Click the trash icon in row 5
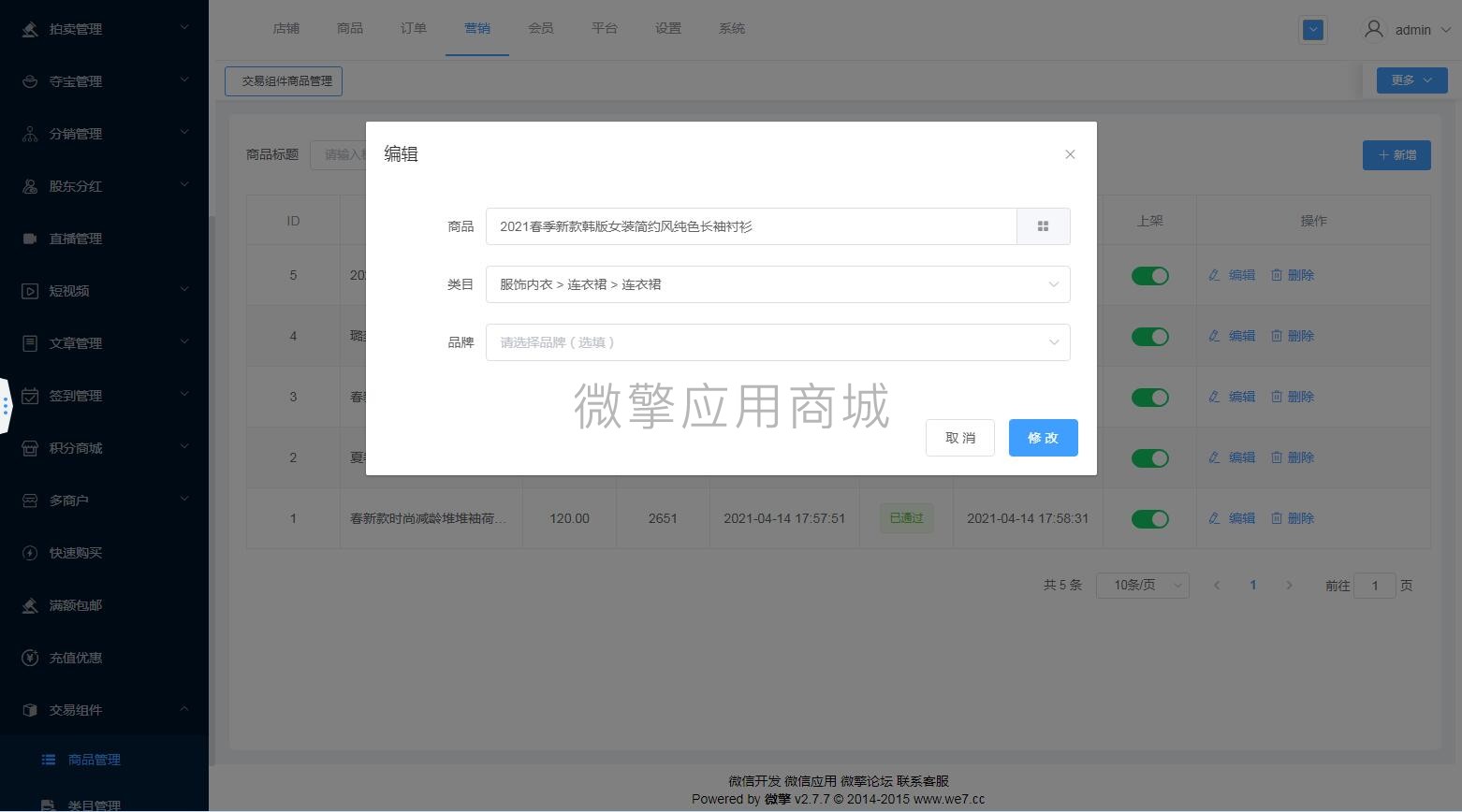This screenshot has width=1462, height=812. (1276, 275)
